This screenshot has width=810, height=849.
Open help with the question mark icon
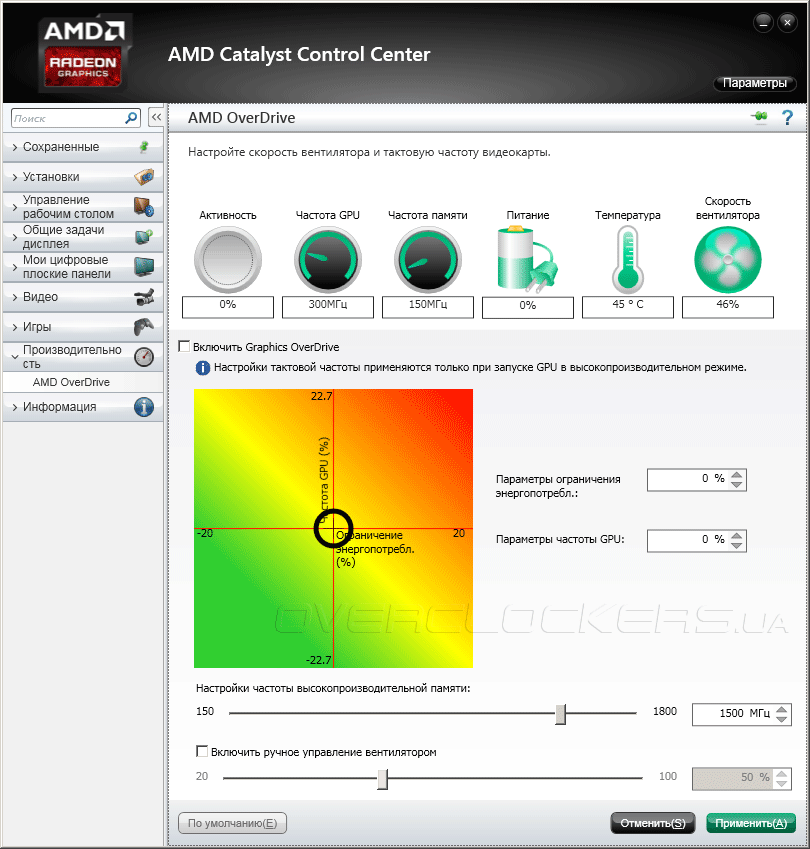[787, 117]
